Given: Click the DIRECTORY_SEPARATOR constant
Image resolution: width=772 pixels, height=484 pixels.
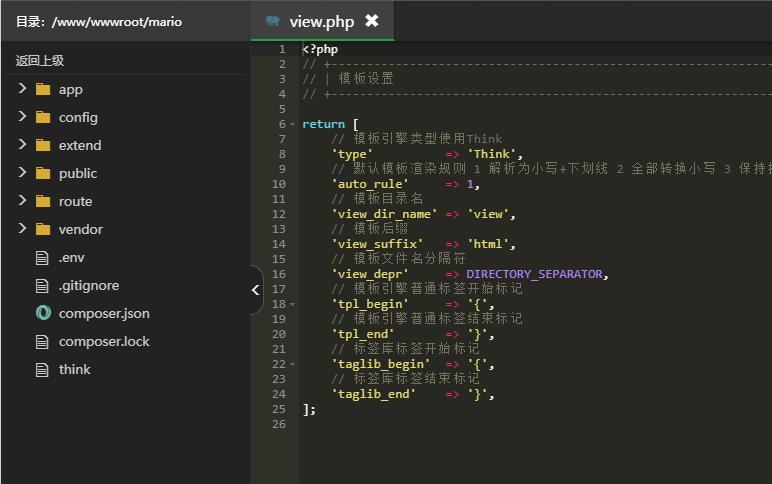Looking at the screenshot, I should [534, 274].
